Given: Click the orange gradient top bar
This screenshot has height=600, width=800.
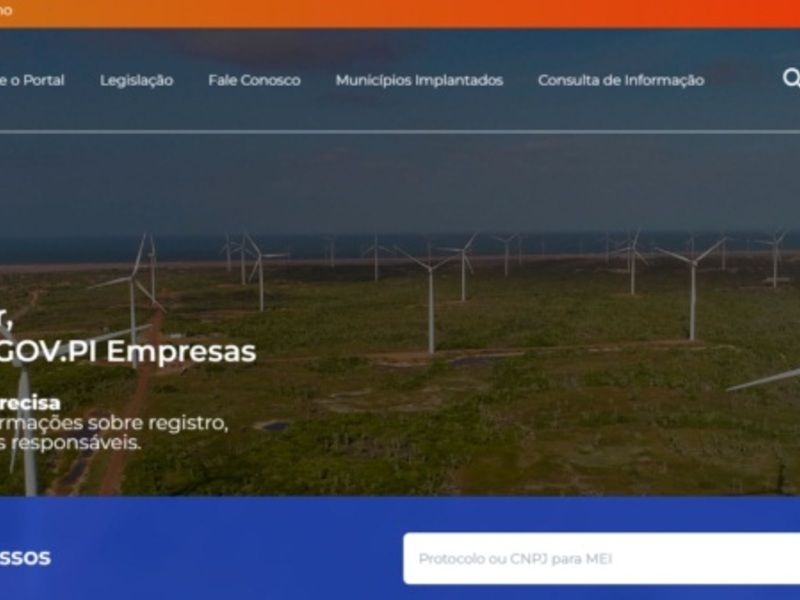Looking at the screenshot, I should [x=400, y=14].
